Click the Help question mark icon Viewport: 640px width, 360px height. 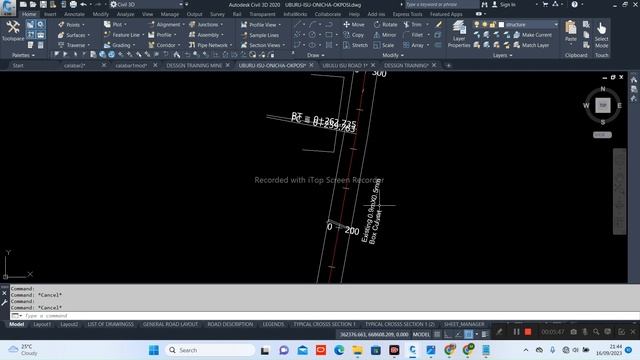click(x=574, y=4)
